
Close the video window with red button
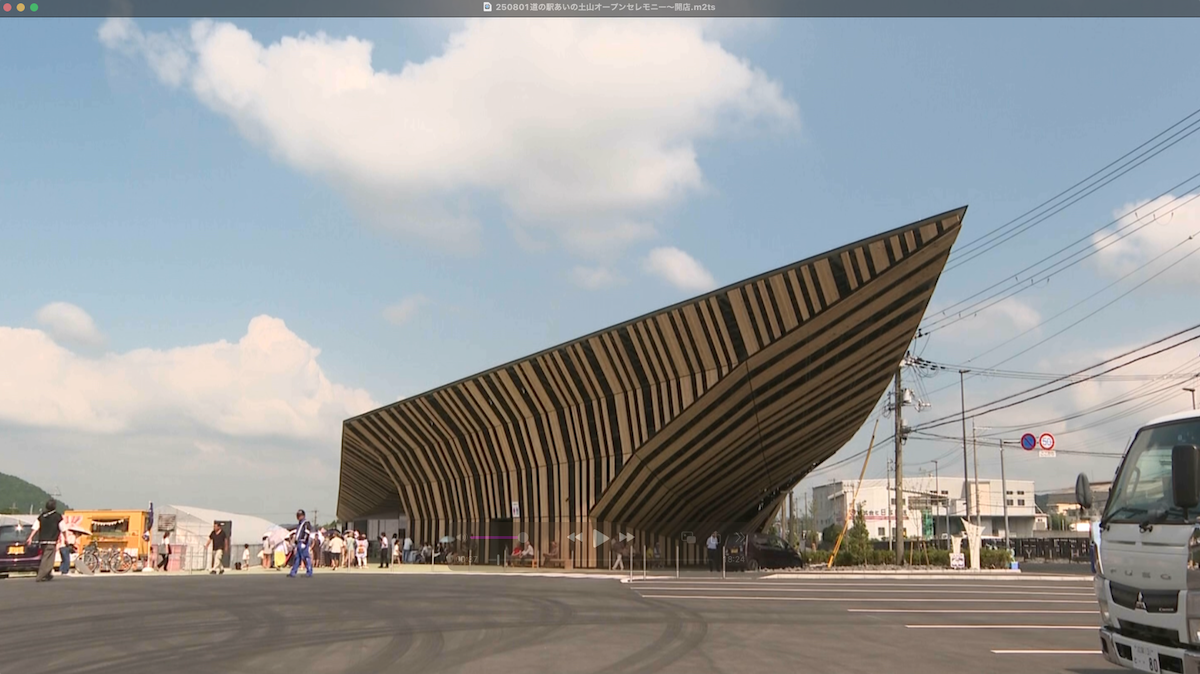(7, 7)
